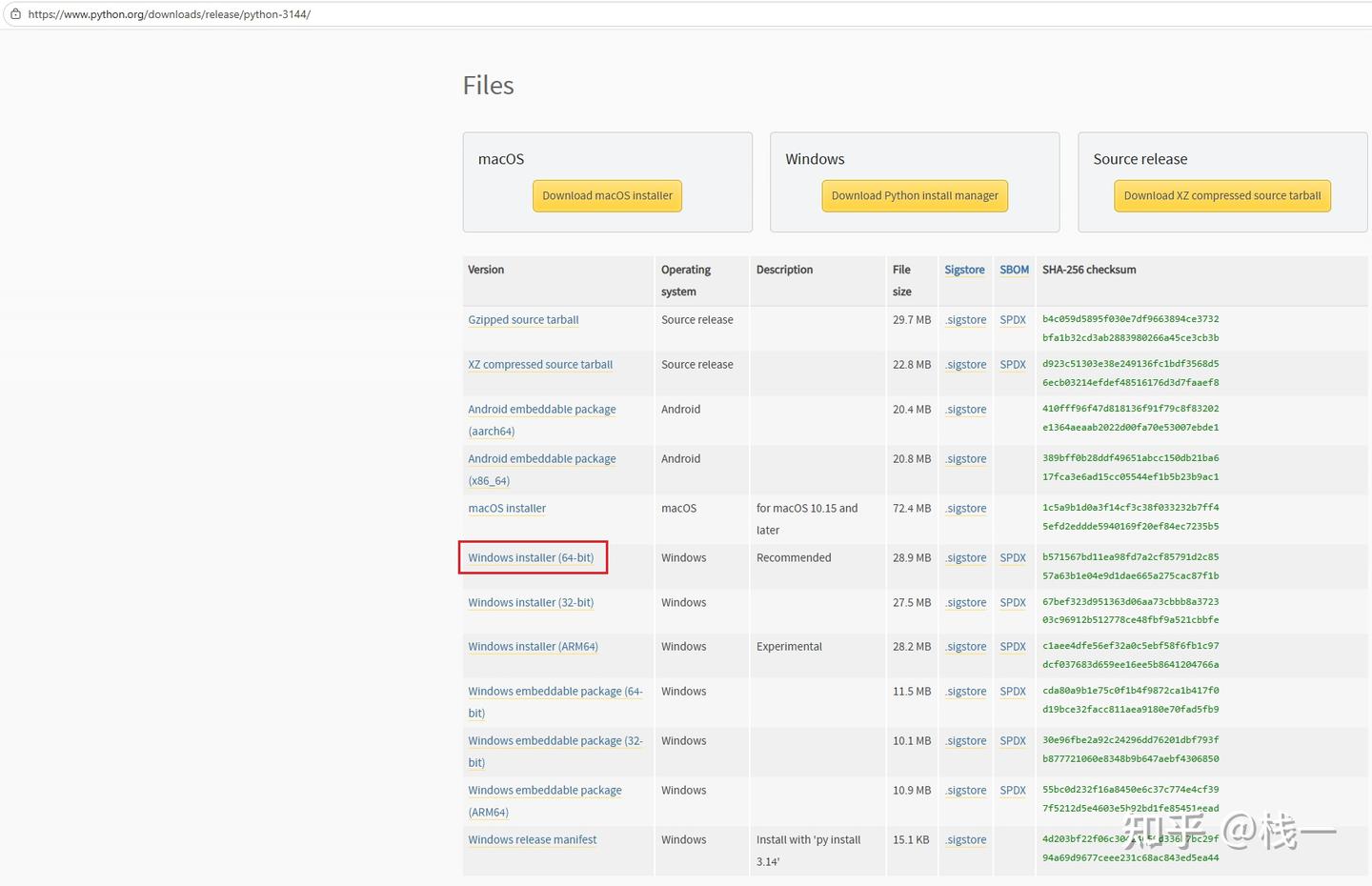Click Download XZ compressed source tarball button
The width and height of the screenshot is (1372, 886).
pos(1222,196)
